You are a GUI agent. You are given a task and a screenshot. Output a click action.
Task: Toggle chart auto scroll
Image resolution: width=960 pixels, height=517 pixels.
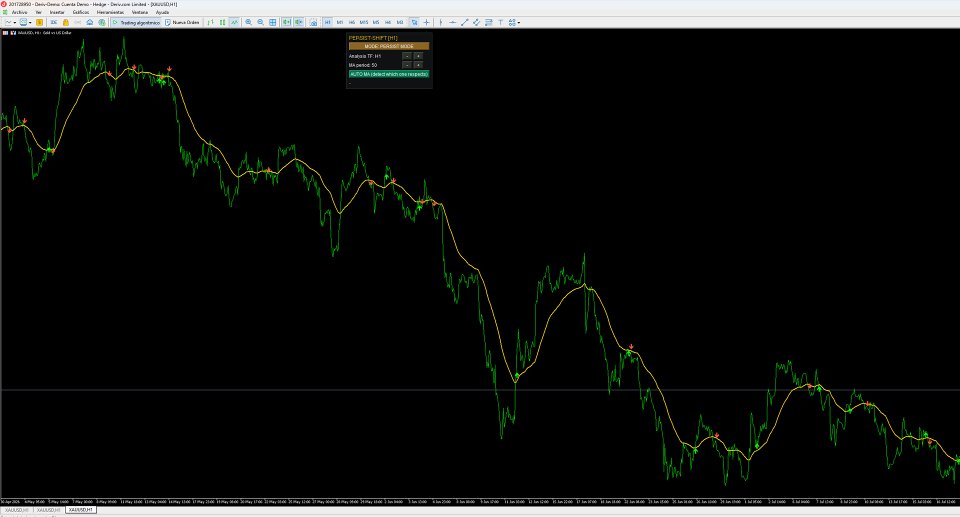pos(287,22)
